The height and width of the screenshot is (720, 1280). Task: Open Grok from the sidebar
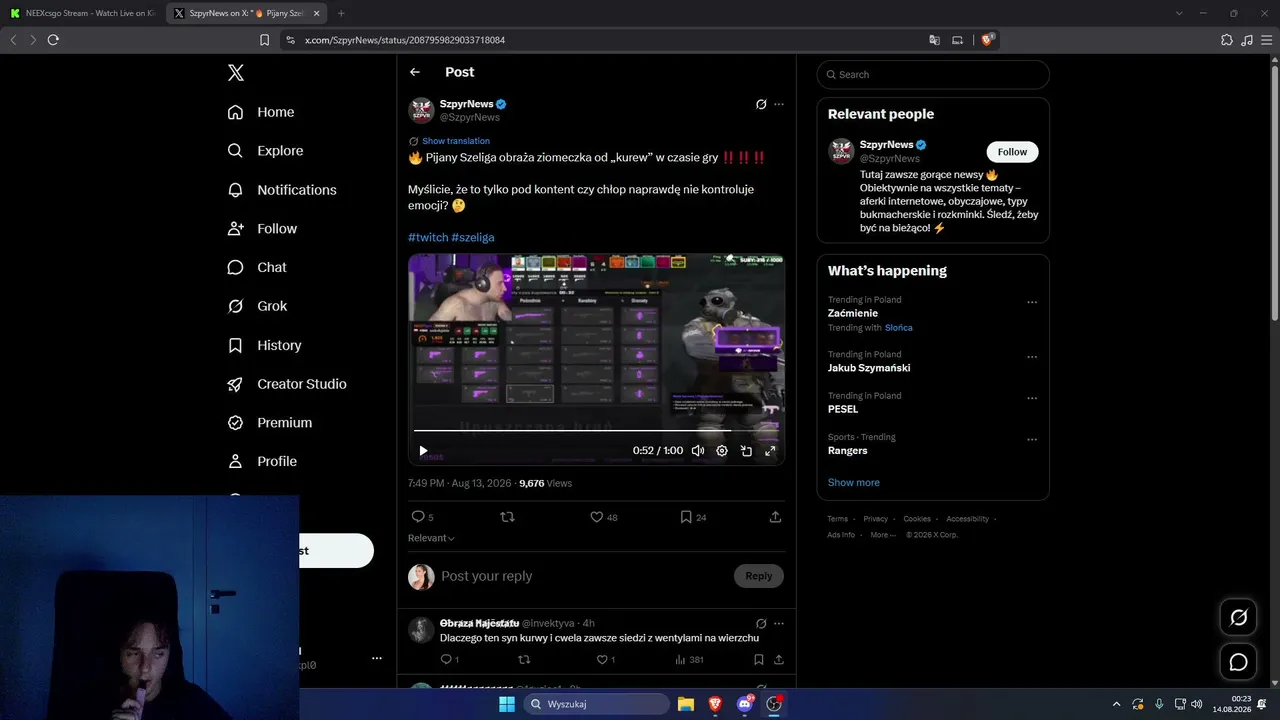click(257, 306)
